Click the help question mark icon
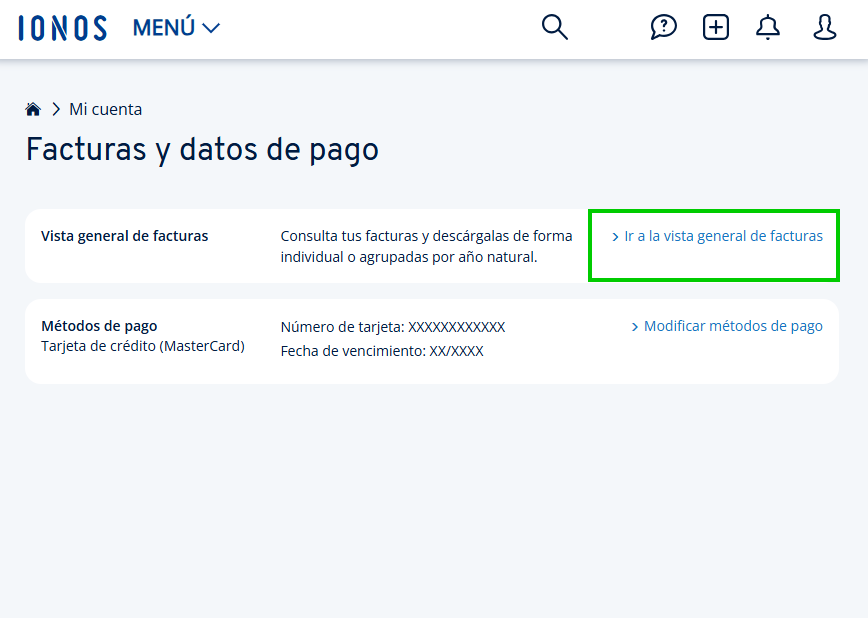 click(663, 27)
